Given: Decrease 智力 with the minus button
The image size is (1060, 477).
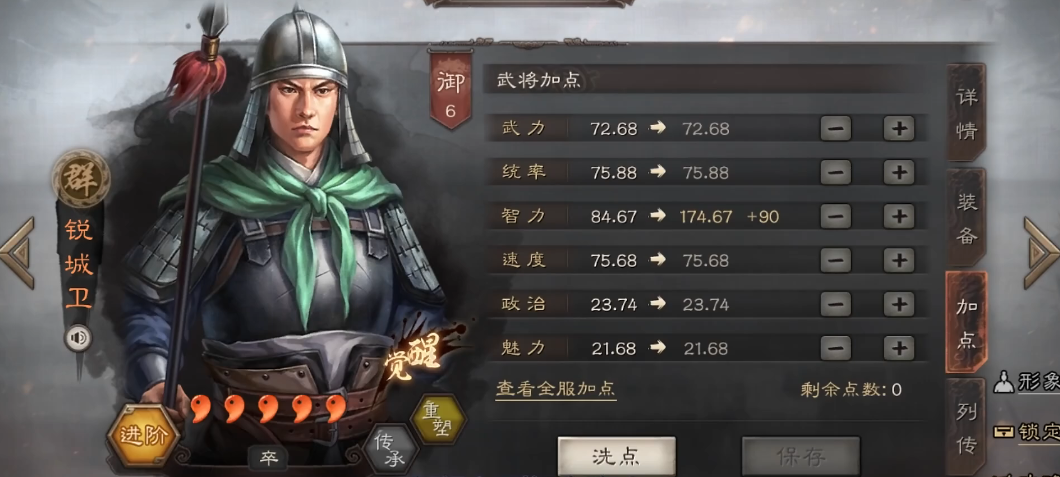Looking at the screenshot, I should [836, 216].
